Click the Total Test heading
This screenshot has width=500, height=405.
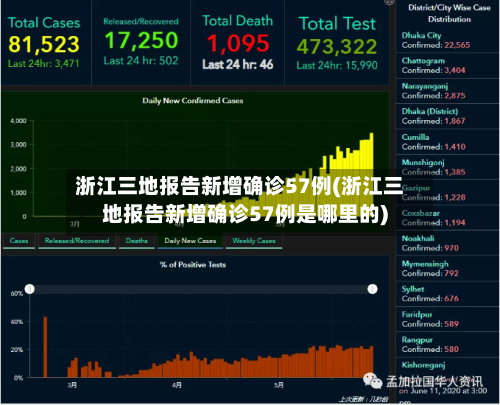pos(337,24)
